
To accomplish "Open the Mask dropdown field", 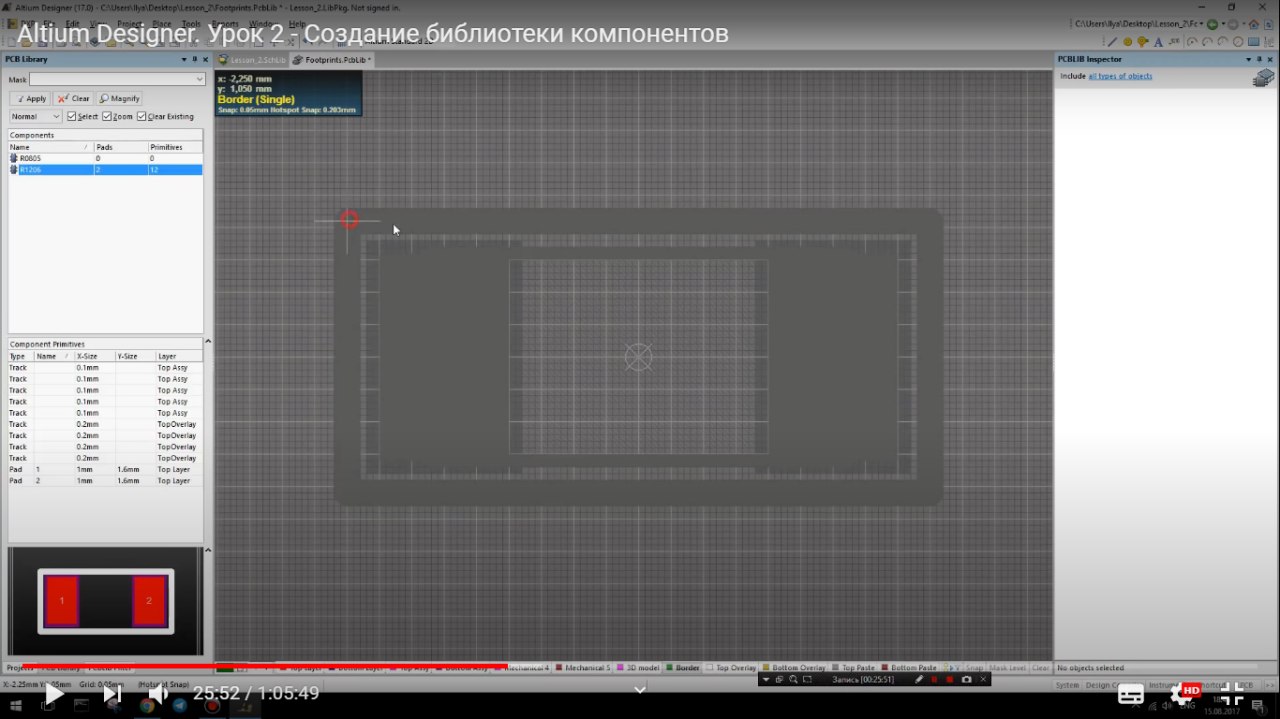I will click(117, 79).
